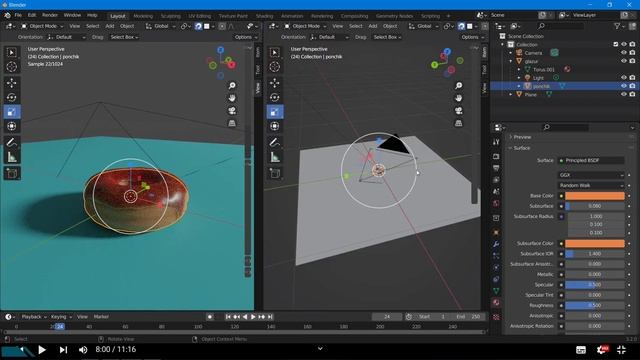Screen dimensions: 640x360
Task: Toggle auto keying record button in timeline
Action: 210,317
